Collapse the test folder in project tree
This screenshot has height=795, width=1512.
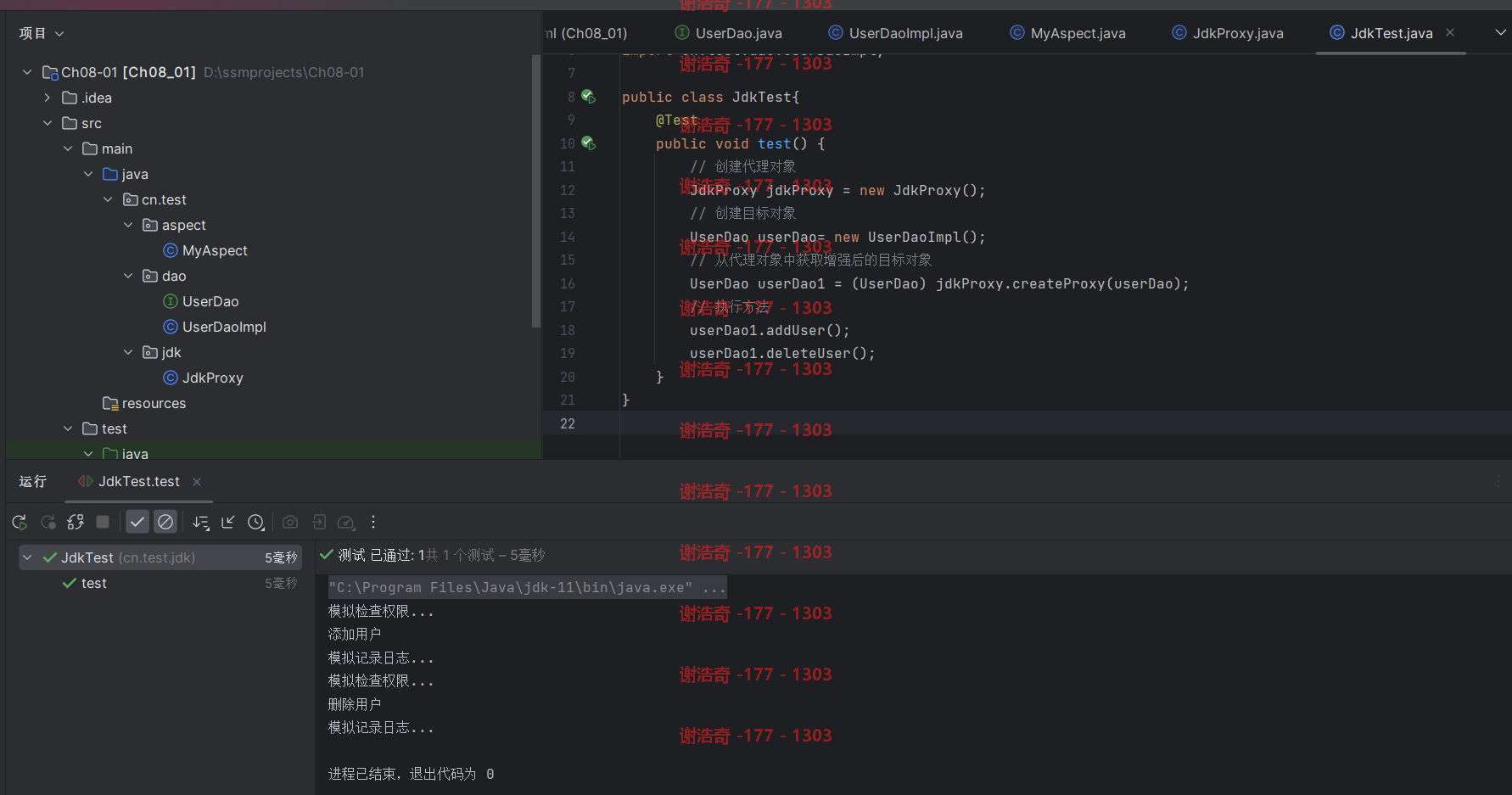pos(68,428)
